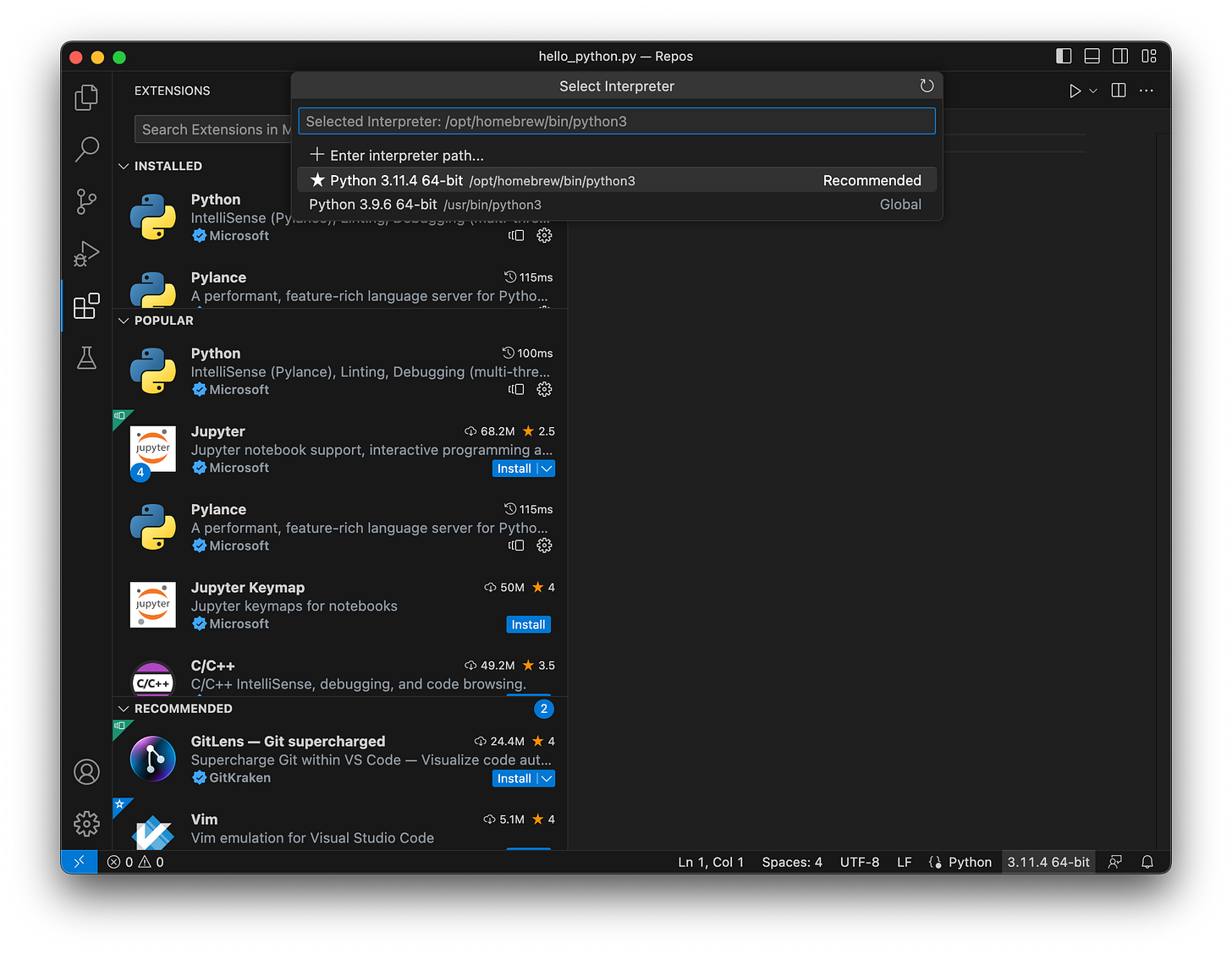Open GitLens extension thumbnail icon
1232x954 pixels.
tap(153, 759)
